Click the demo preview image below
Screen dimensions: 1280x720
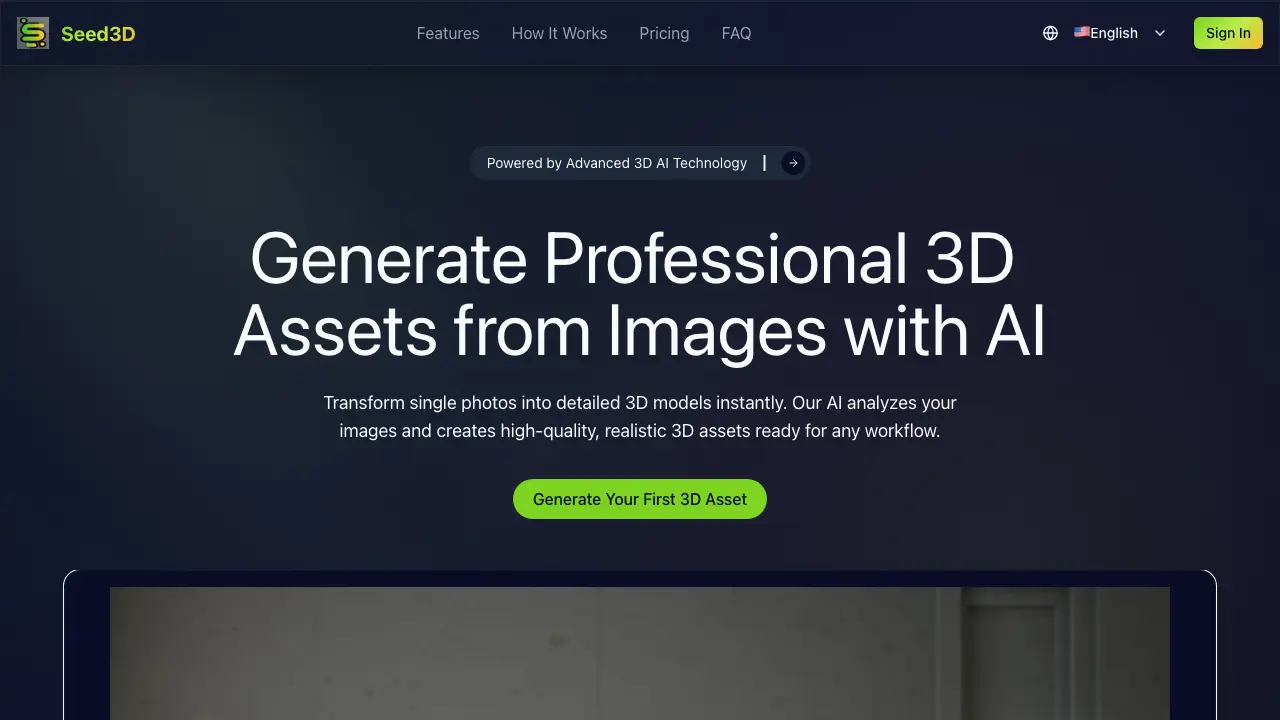pos(640,653)
